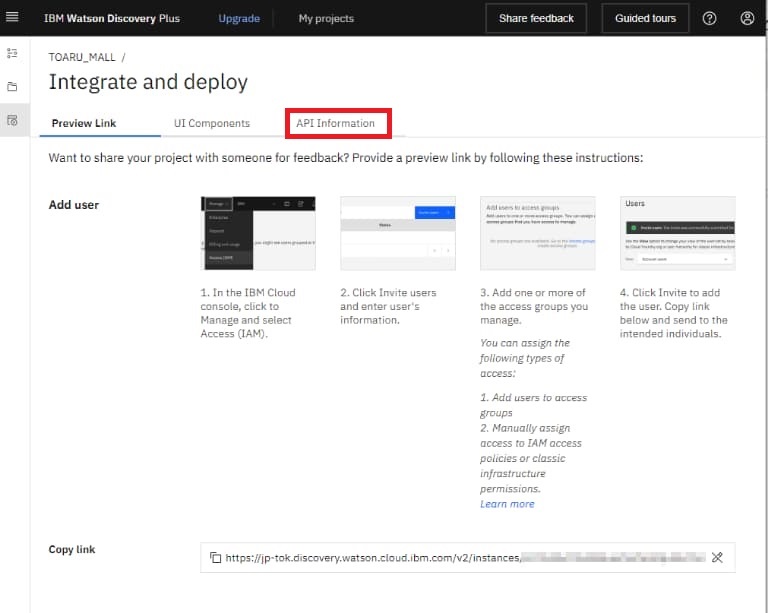Switch to the API Information tab
The height and width of the screenshot is (613, 768).
[x=336, y=123]
